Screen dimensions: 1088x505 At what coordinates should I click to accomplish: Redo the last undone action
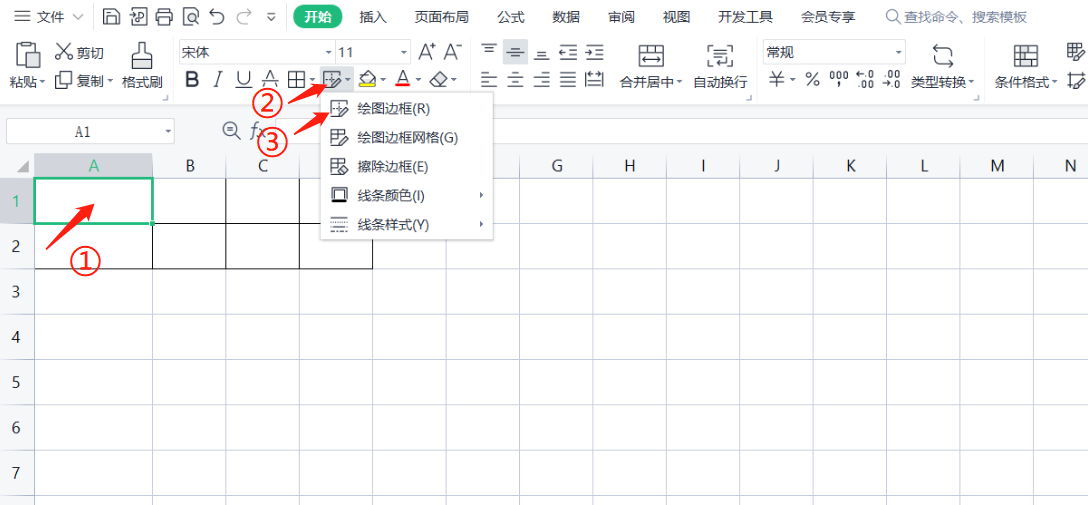(244, 17)
